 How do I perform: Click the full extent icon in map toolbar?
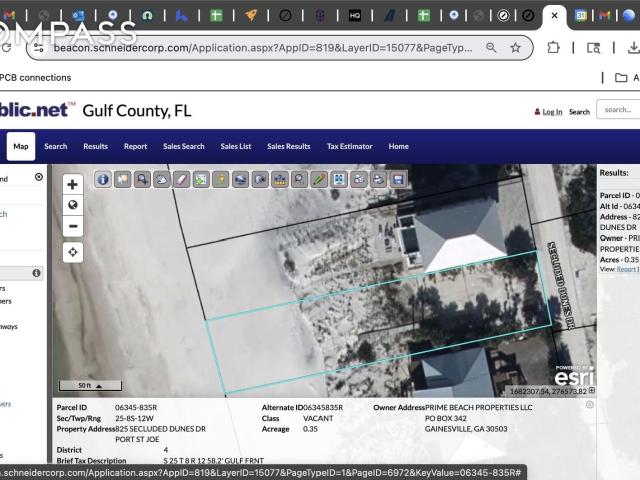point(339,179)
